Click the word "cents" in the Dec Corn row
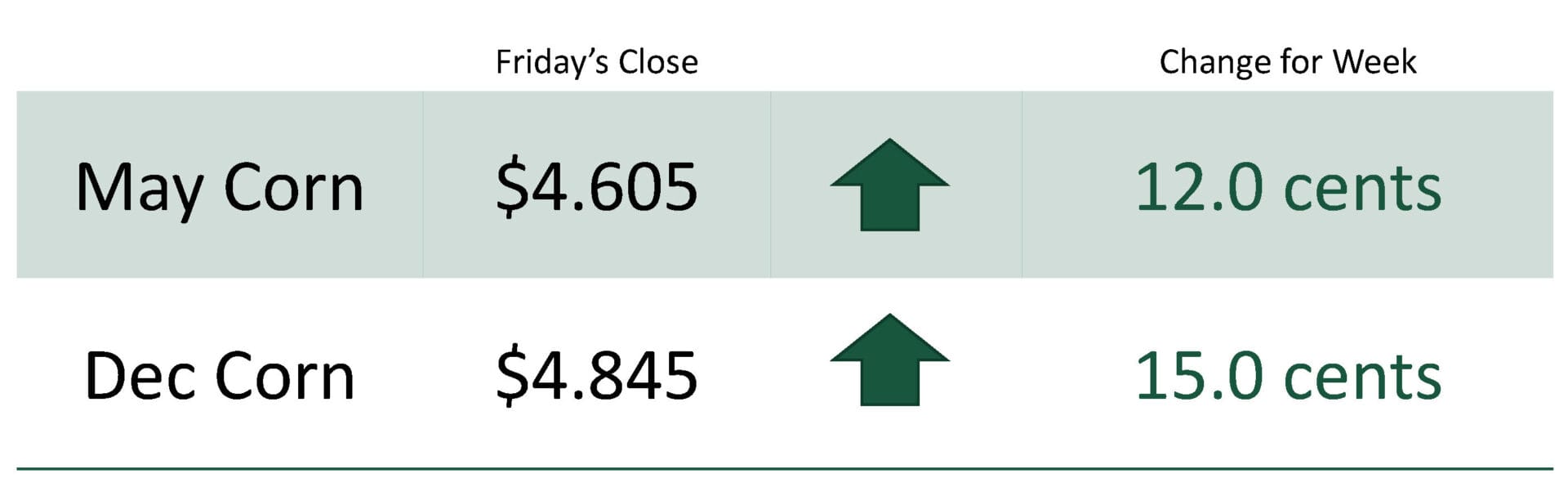This screenshot has height=496, width=1568. 1362,378
